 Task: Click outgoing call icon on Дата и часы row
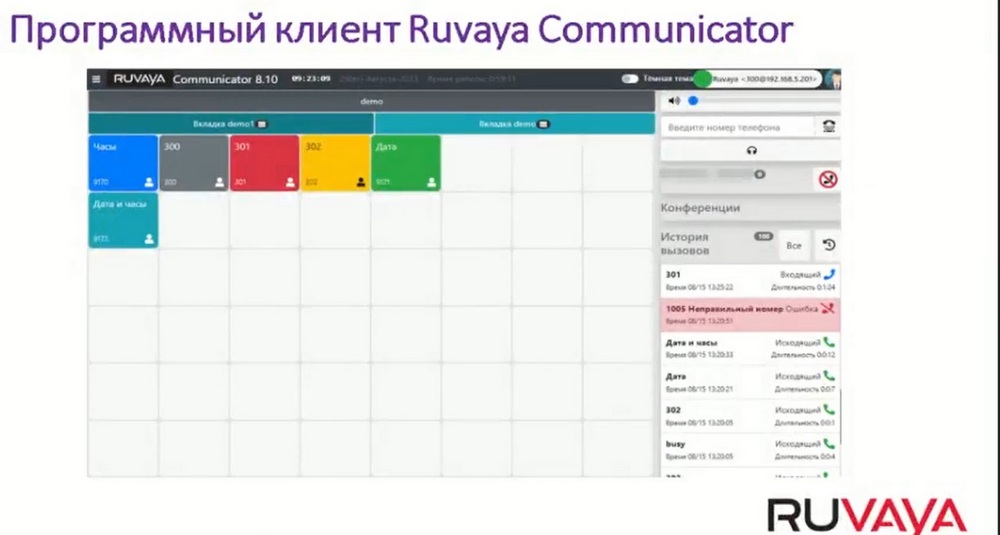(829, 342)
